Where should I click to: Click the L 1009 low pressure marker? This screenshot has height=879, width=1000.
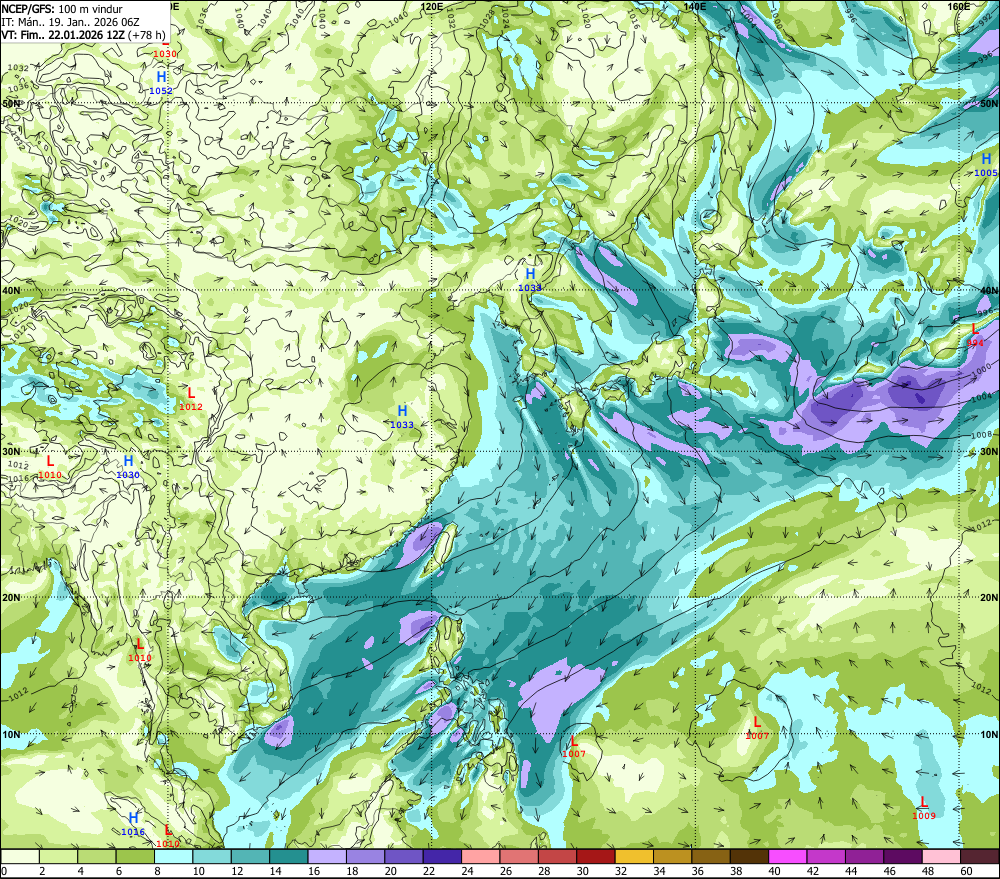click(923, 808)
